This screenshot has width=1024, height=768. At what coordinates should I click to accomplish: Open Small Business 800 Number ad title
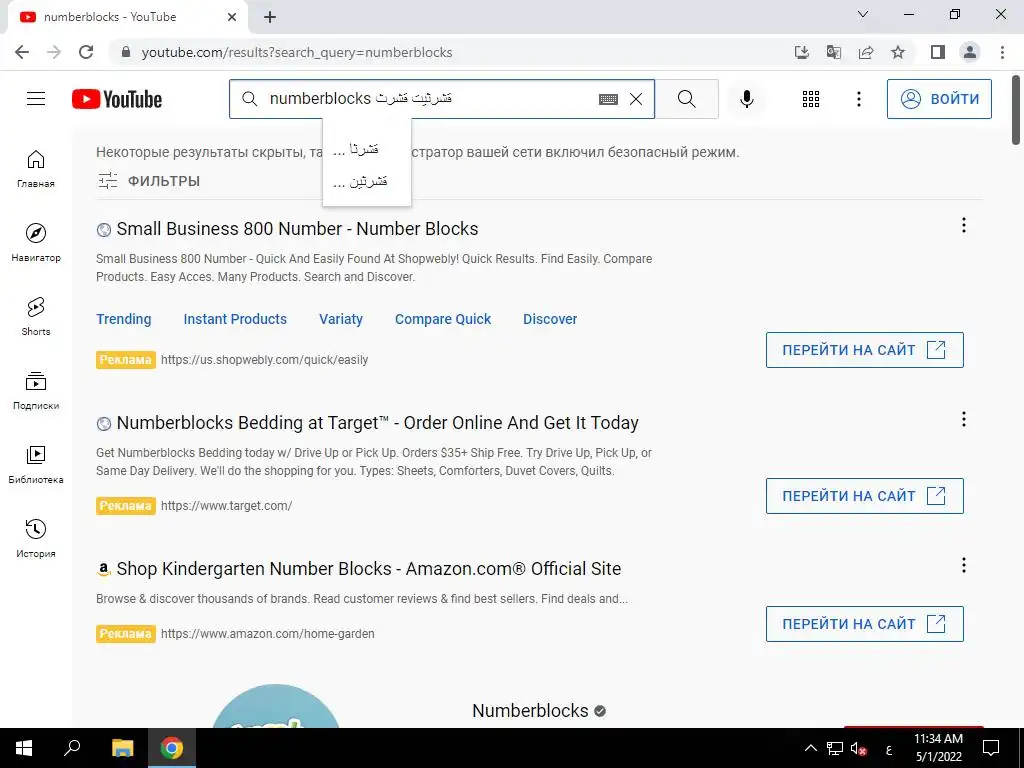point(297,229)
